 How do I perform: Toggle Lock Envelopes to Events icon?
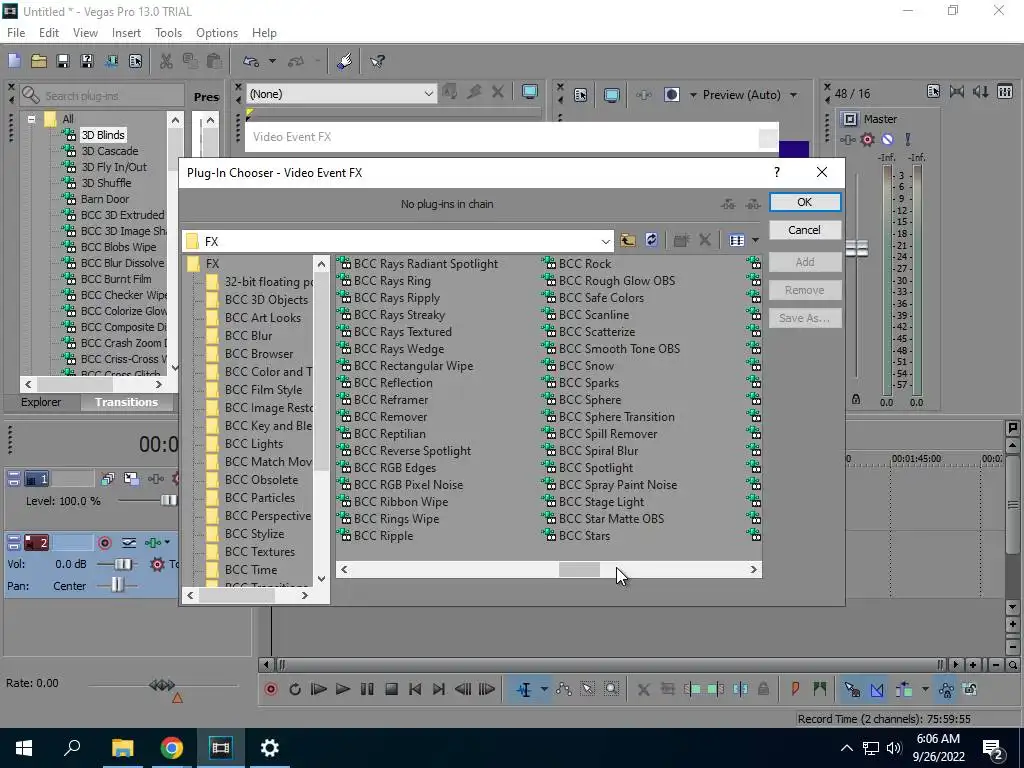[946, 690]
